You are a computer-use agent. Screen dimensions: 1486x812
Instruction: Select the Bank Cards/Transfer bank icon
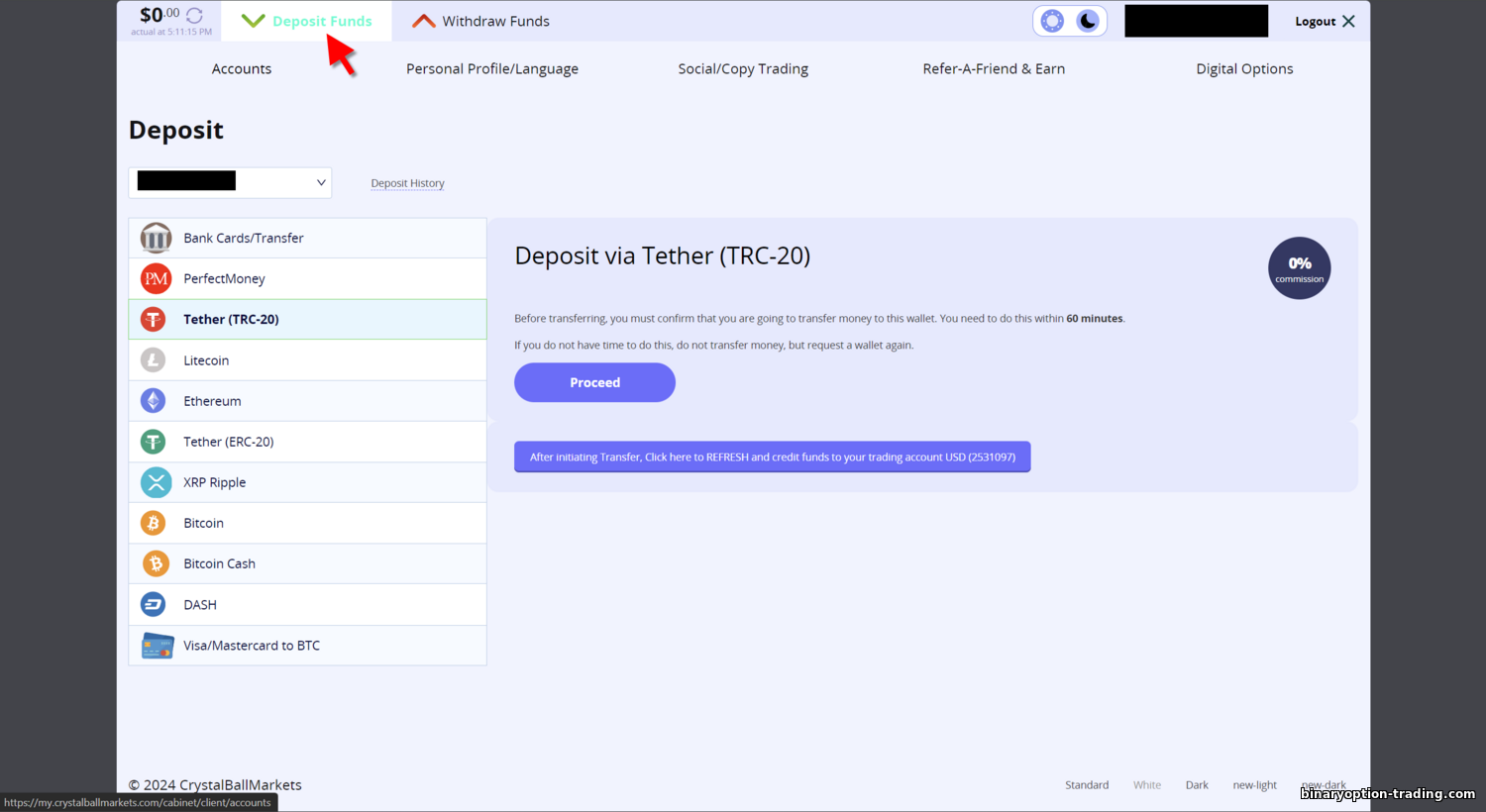156,238
